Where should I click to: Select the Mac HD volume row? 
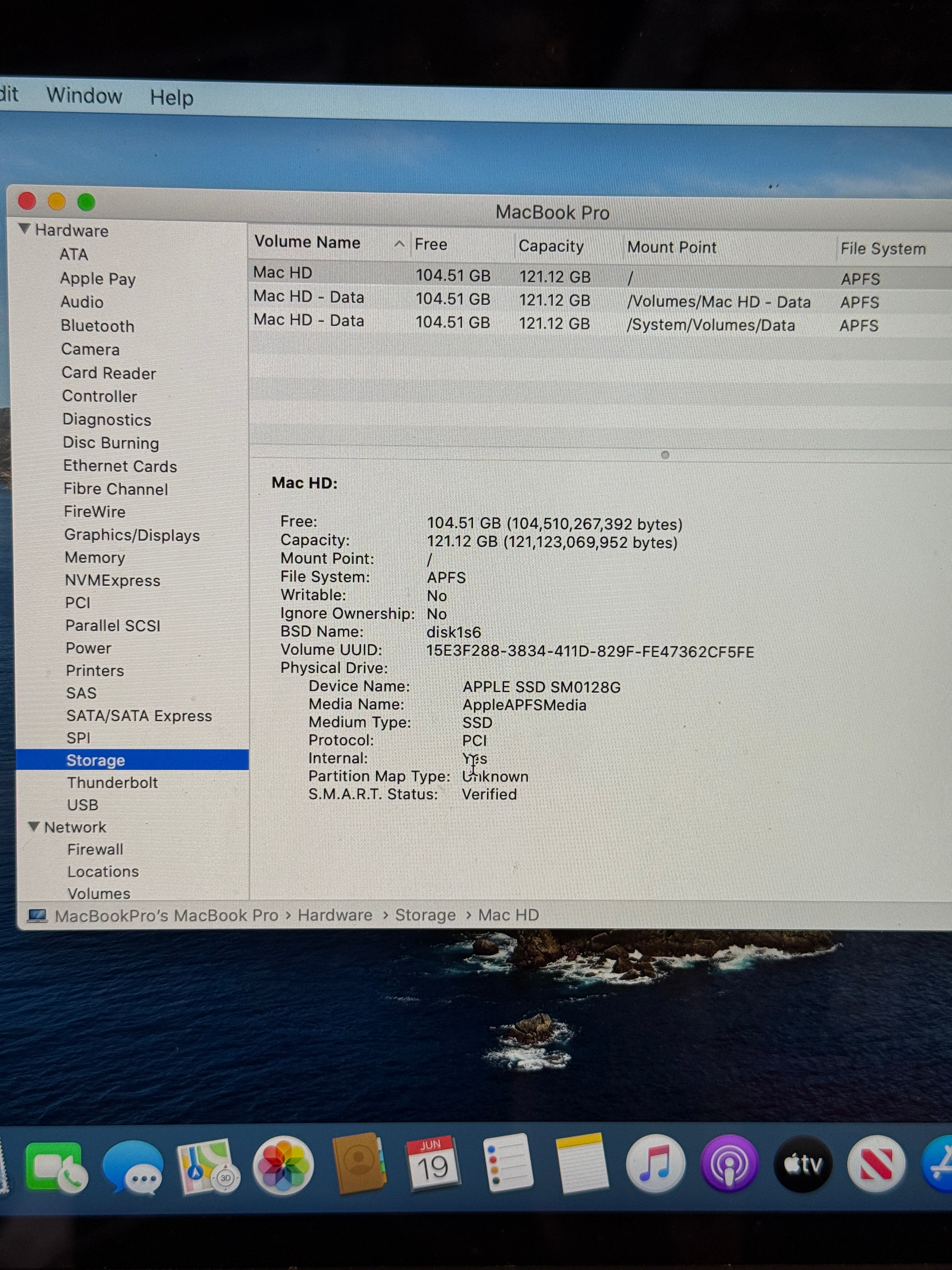pos(600,276)
